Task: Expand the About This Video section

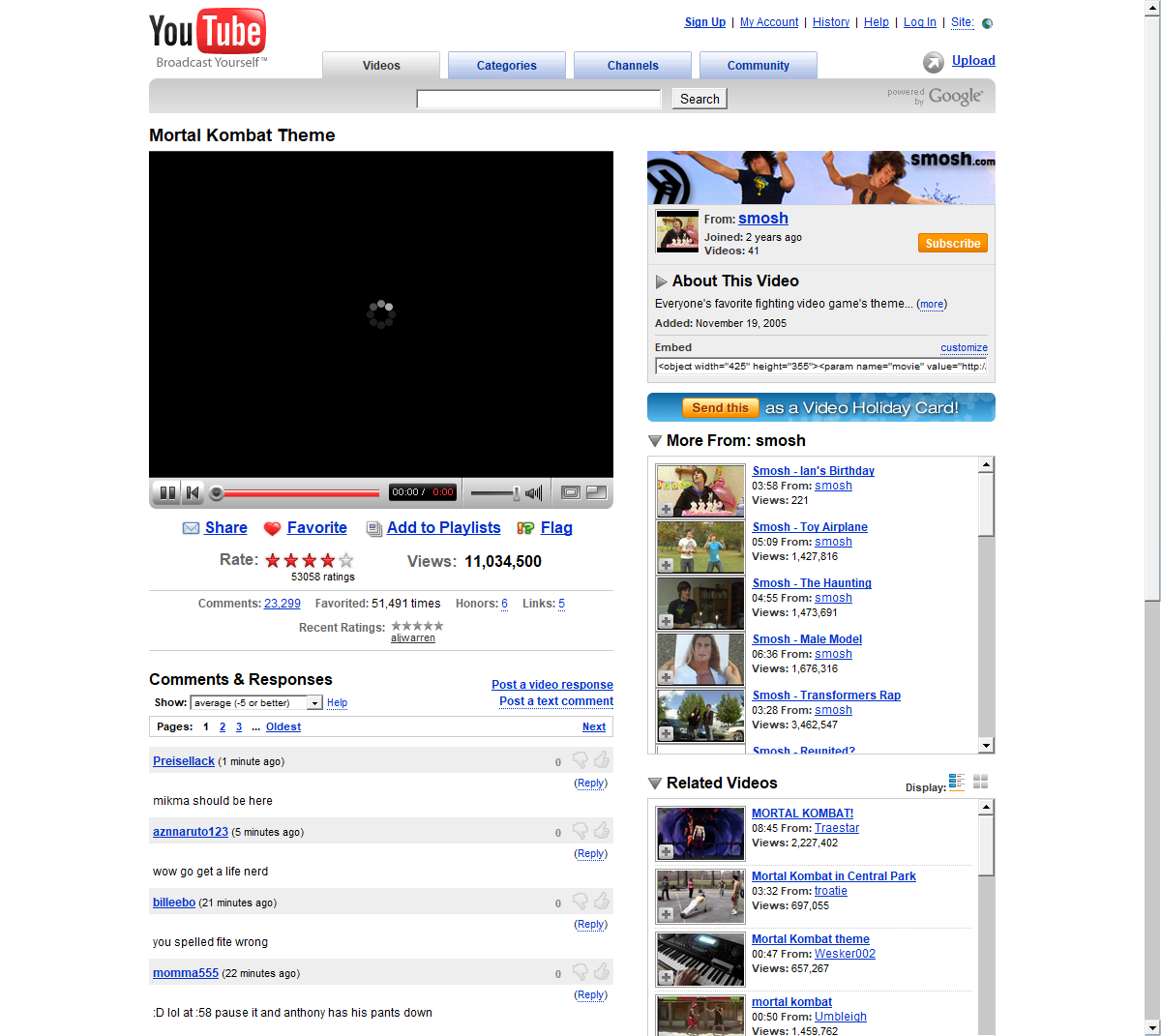Action: [661, 281]
